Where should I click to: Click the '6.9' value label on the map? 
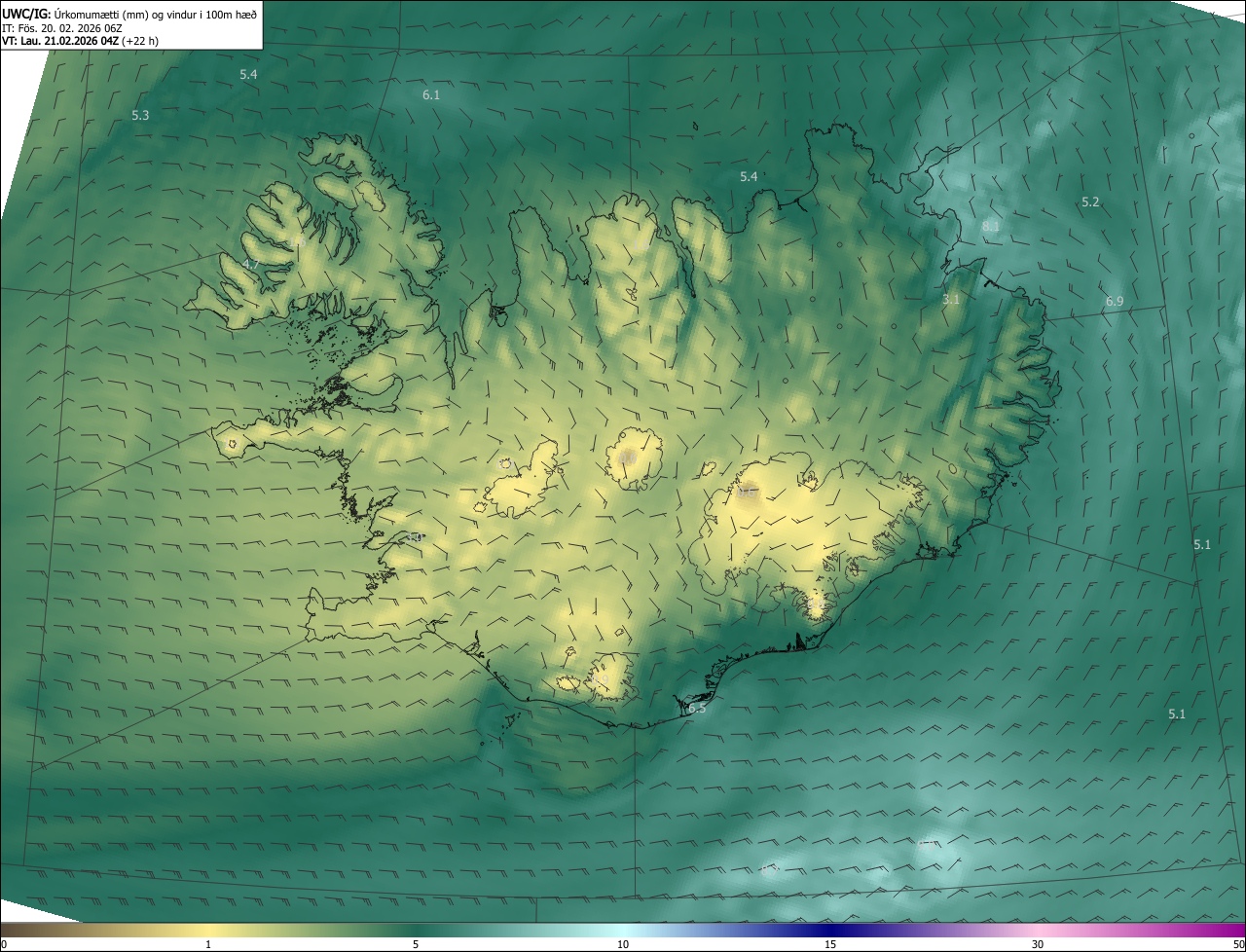[1115, 302]
